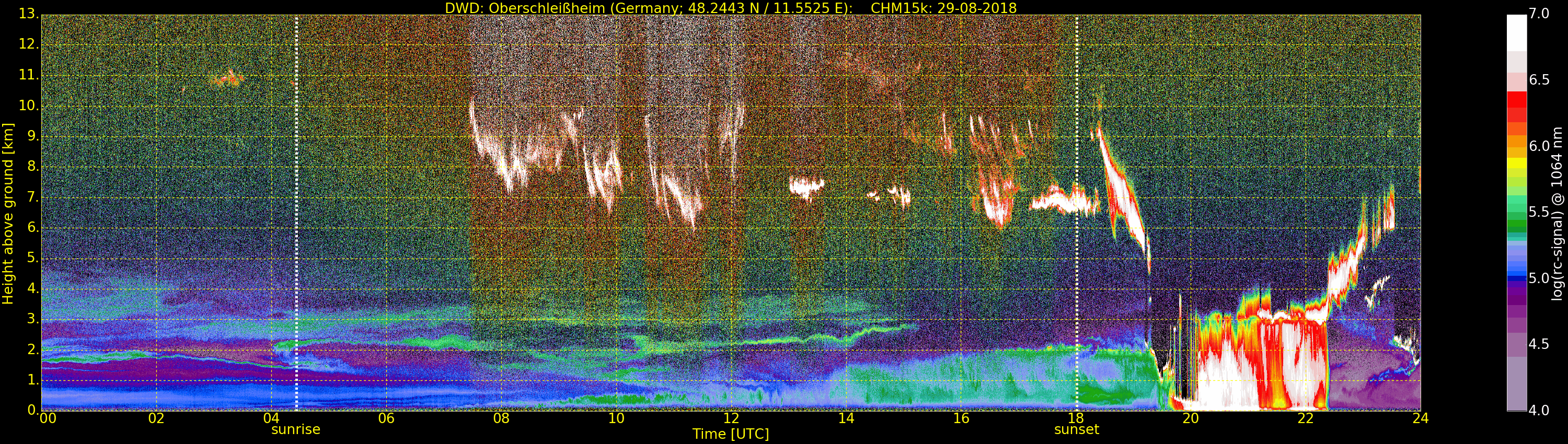Click the '10' time tick label

tap(616, 418)
